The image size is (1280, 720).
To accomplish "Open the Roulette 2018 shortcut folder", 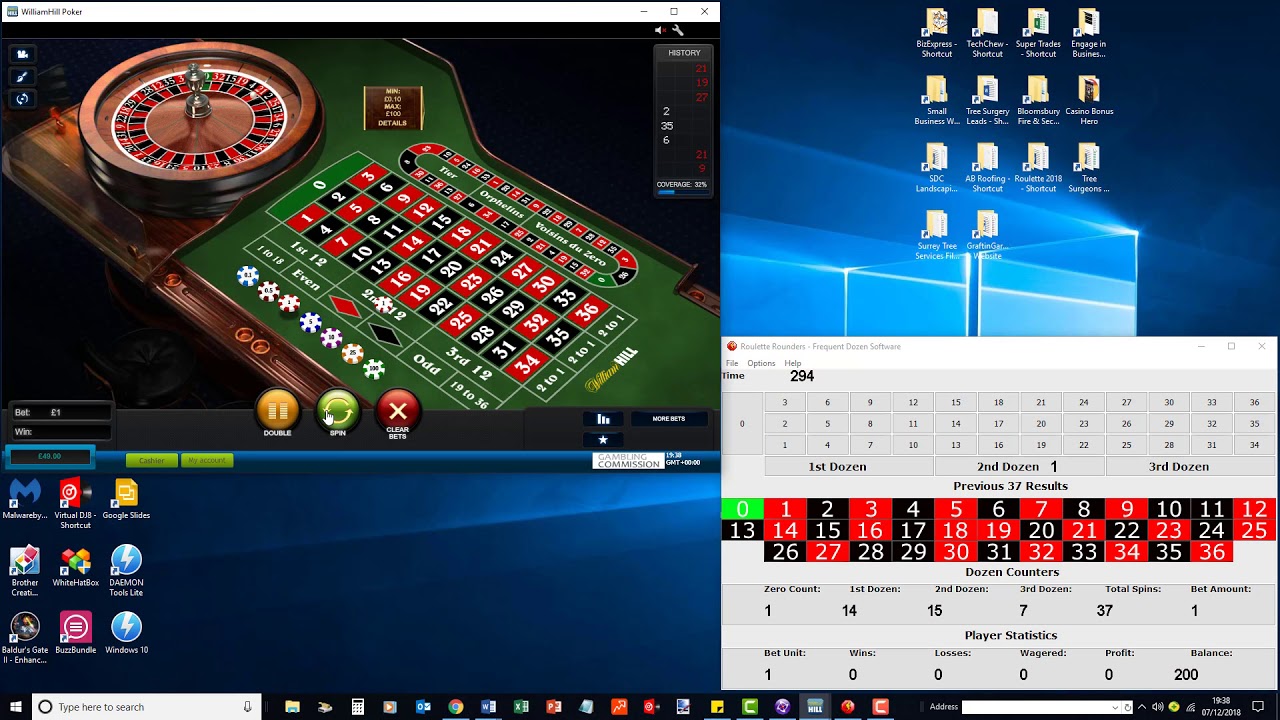I will click(1038, 168).
